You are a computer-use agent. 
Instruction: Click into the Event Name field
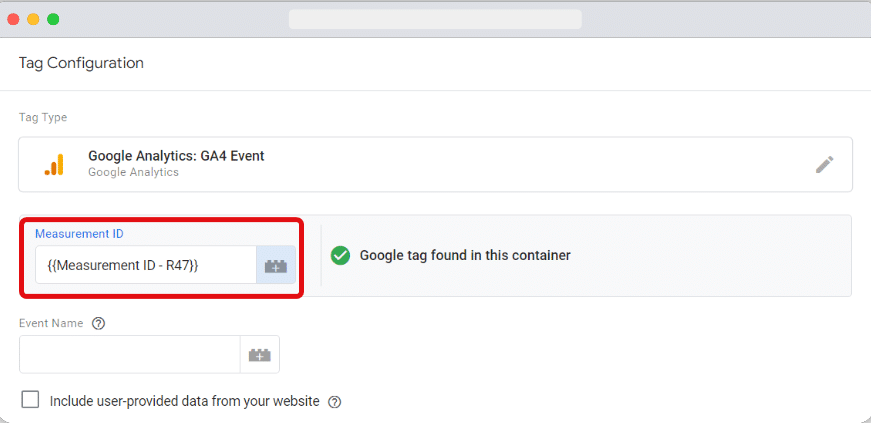130,355
